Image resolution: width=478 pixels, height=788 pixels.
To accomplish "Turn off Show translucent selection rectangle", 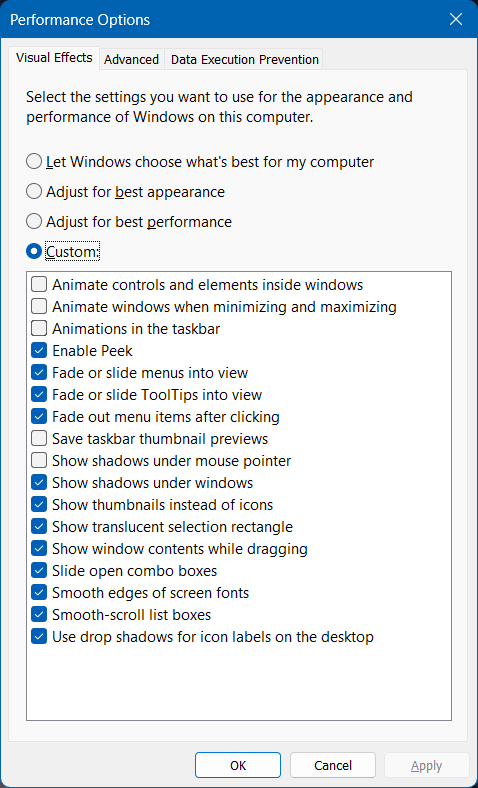I will pyautogui.click(x=39, y=527).
